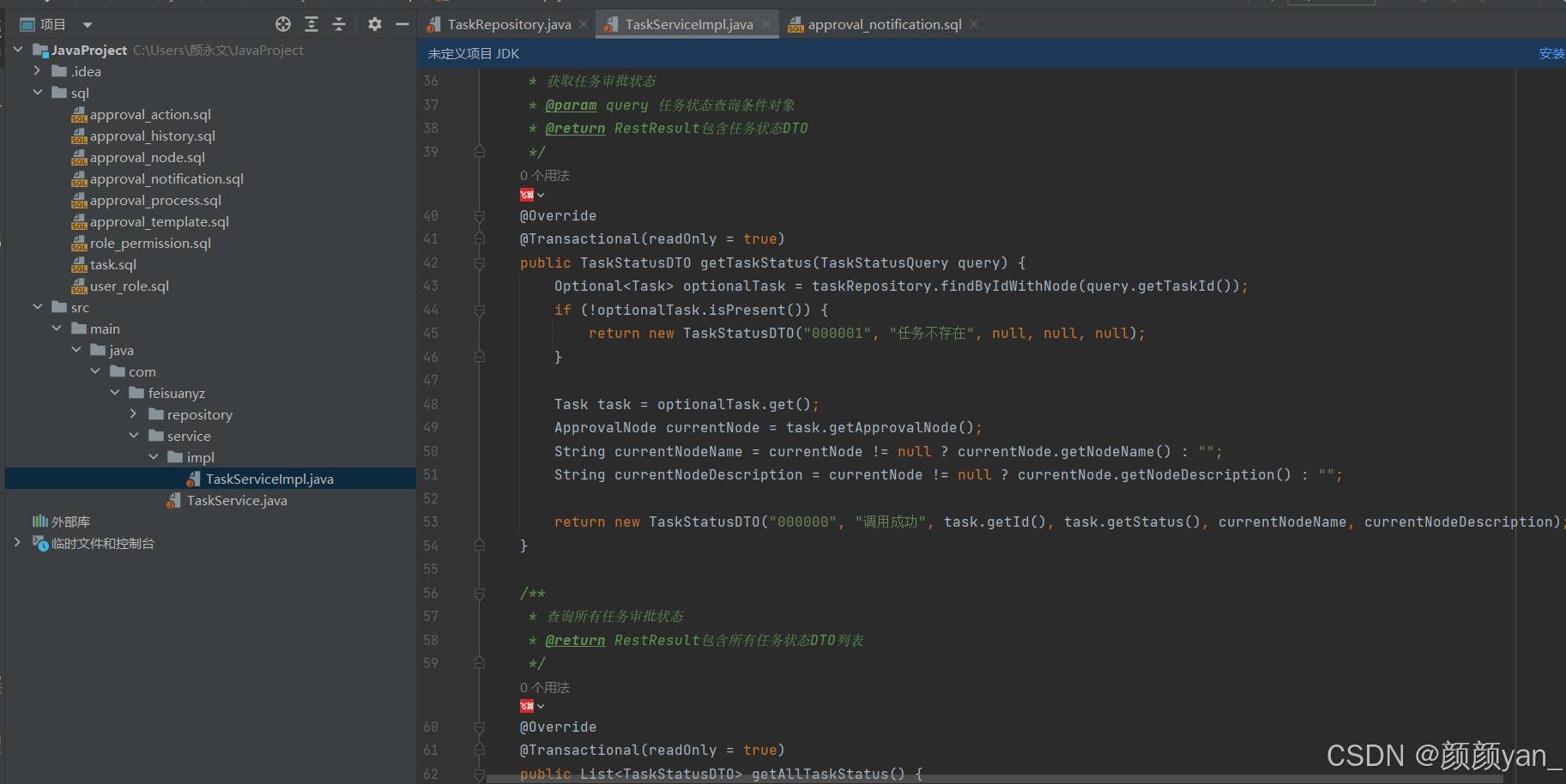
Task: Click the expand all icon in project panel
Action: [x=311, y=24]
